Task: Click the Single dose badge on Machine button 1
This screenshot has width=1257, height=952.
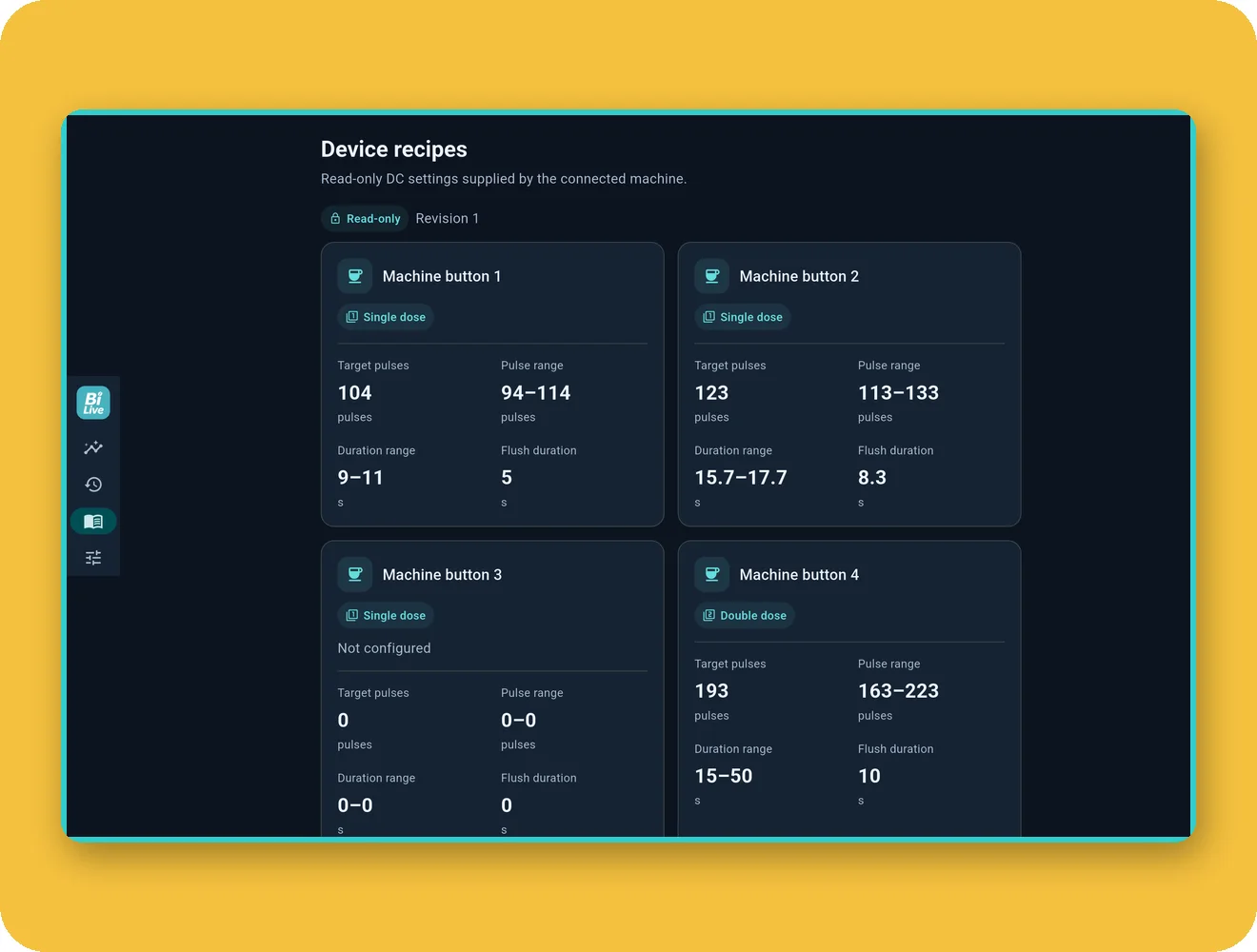Action: click(x=386, y=317)
